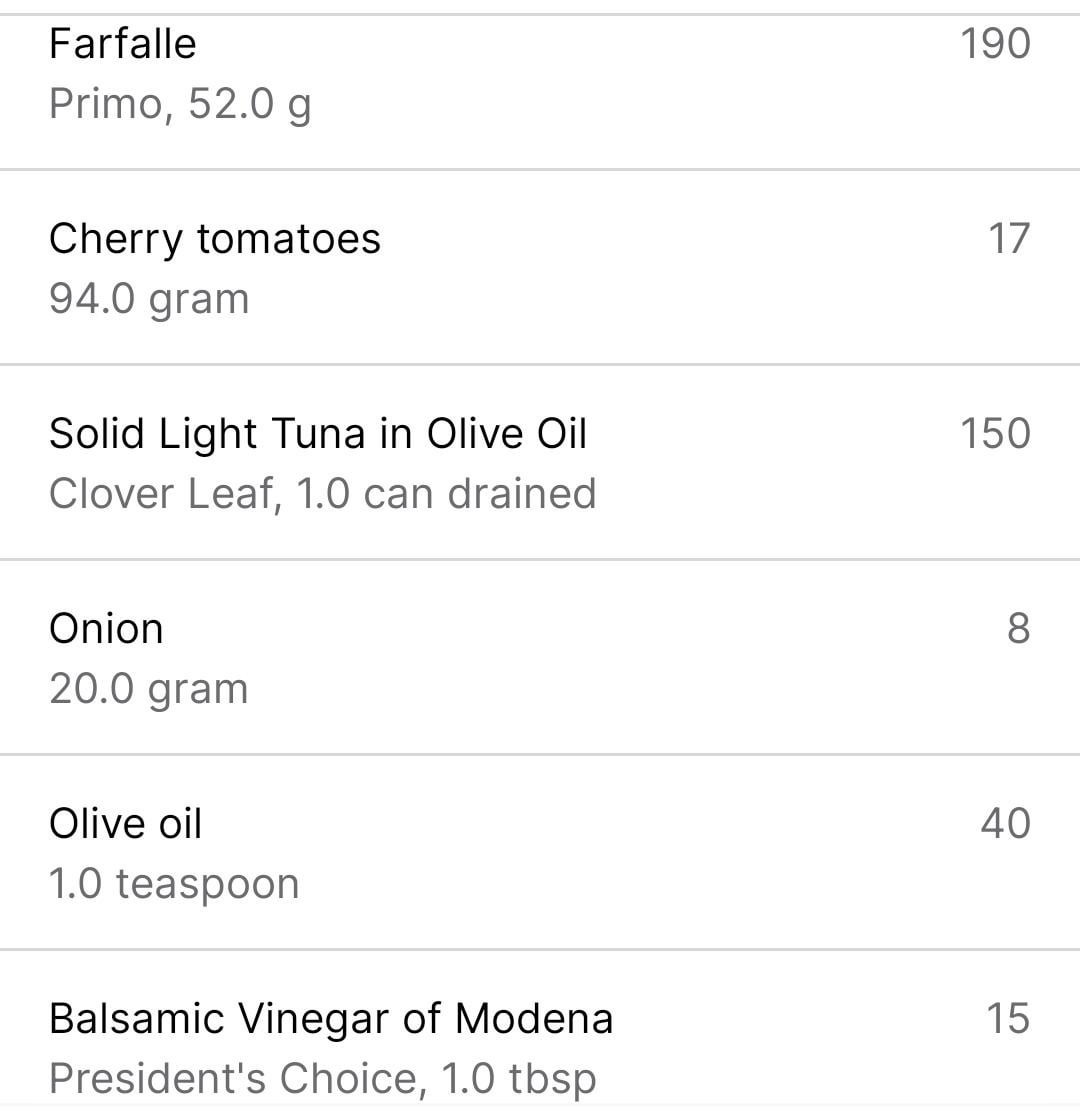Open Solid Light Tuna in Olive Oil
The height and width of the screenshot is (1115, 1080).
(x=318, y=434)
